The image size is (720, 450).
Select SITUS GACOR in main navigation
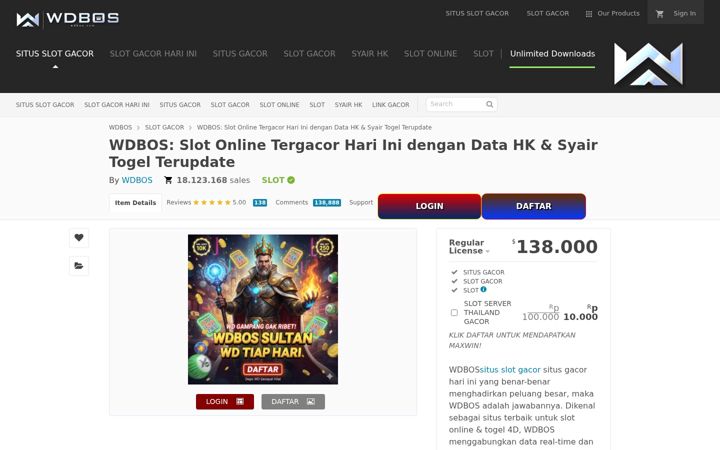click(240, 54)
